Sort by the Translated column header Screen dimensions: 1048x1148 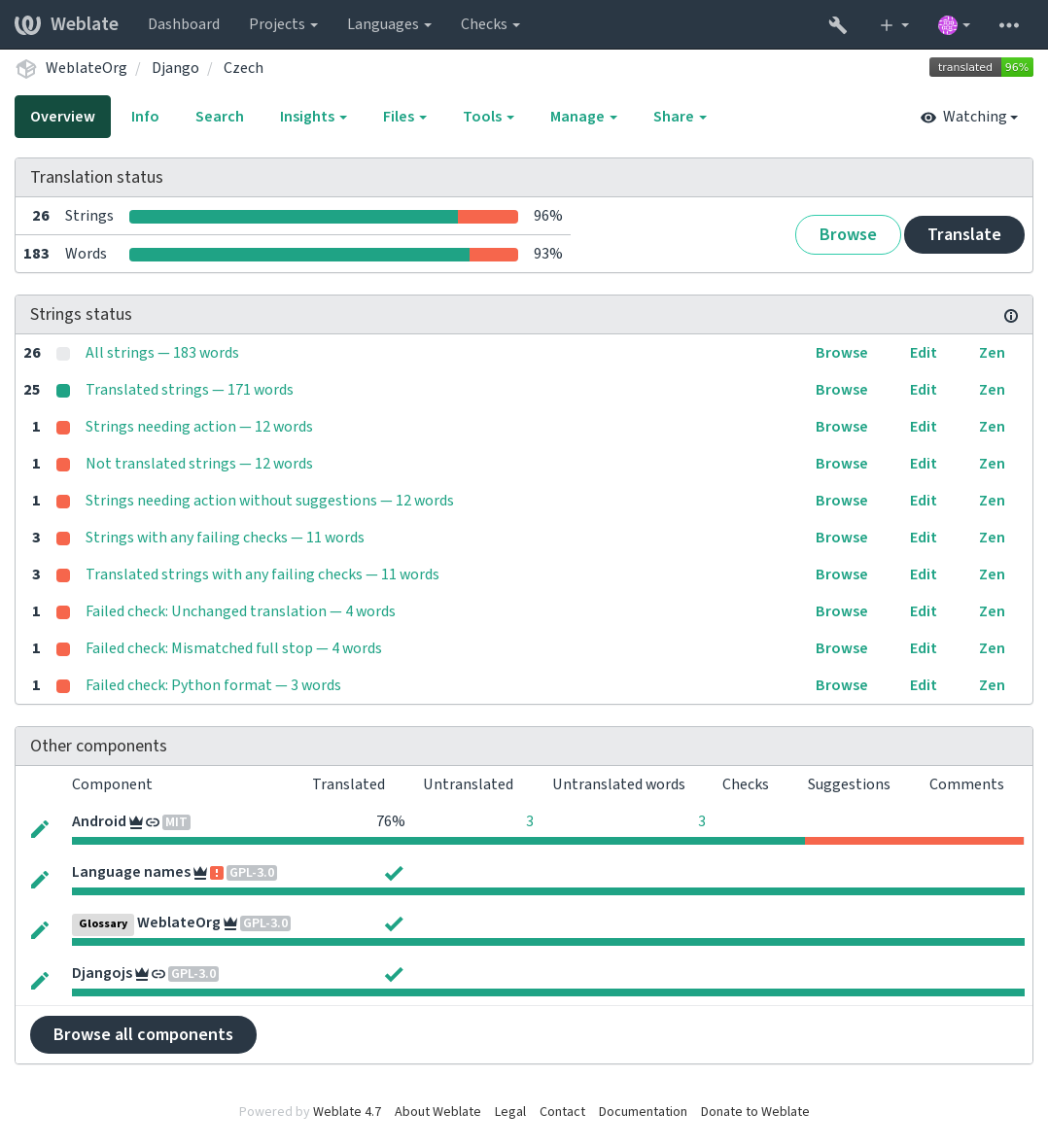[x=348, y=784]
